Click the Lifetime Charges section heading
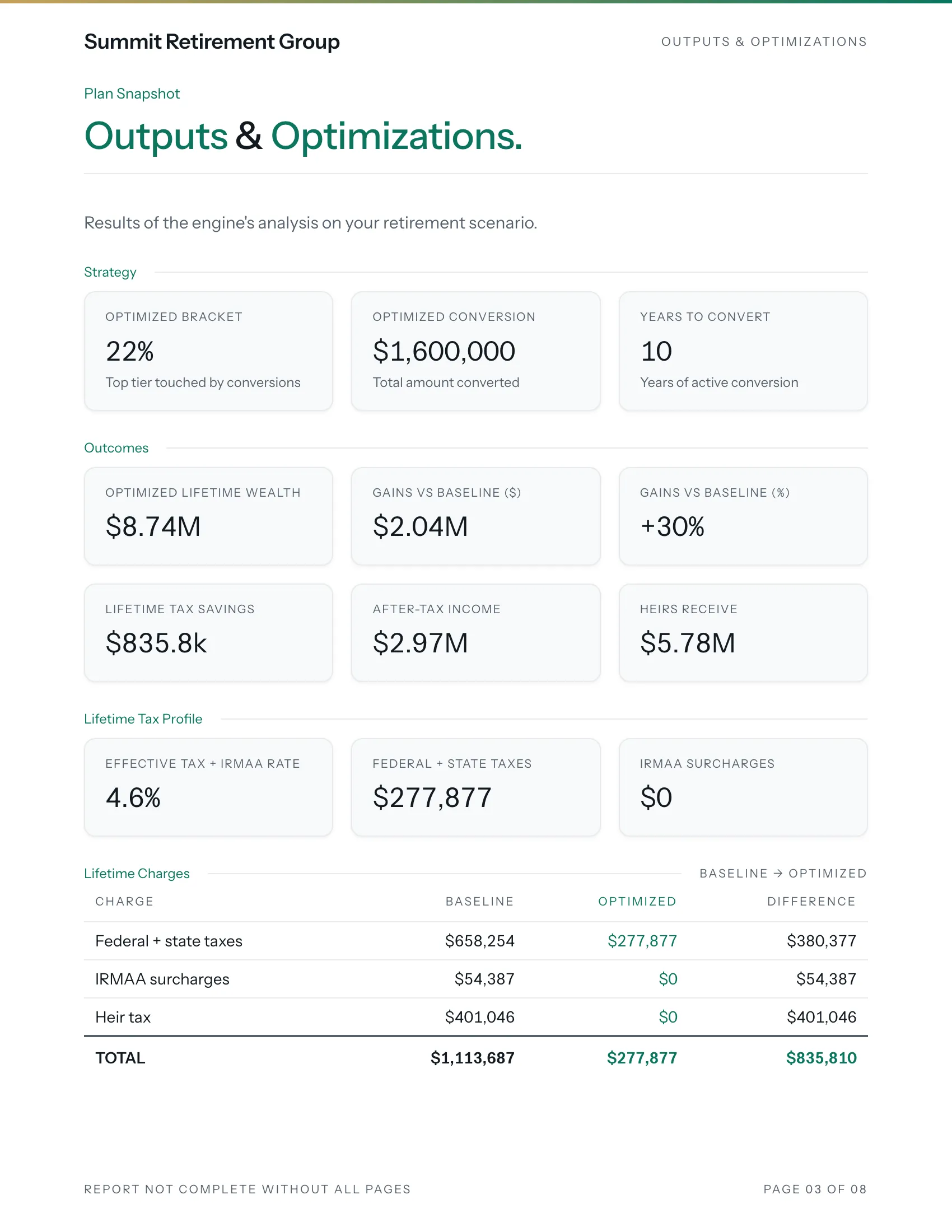 [x=137, y=873]
